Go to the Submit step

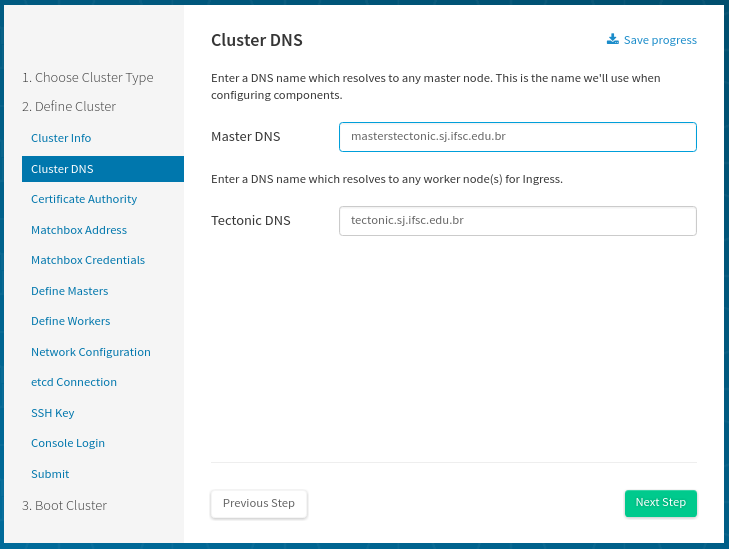(50, 474)
